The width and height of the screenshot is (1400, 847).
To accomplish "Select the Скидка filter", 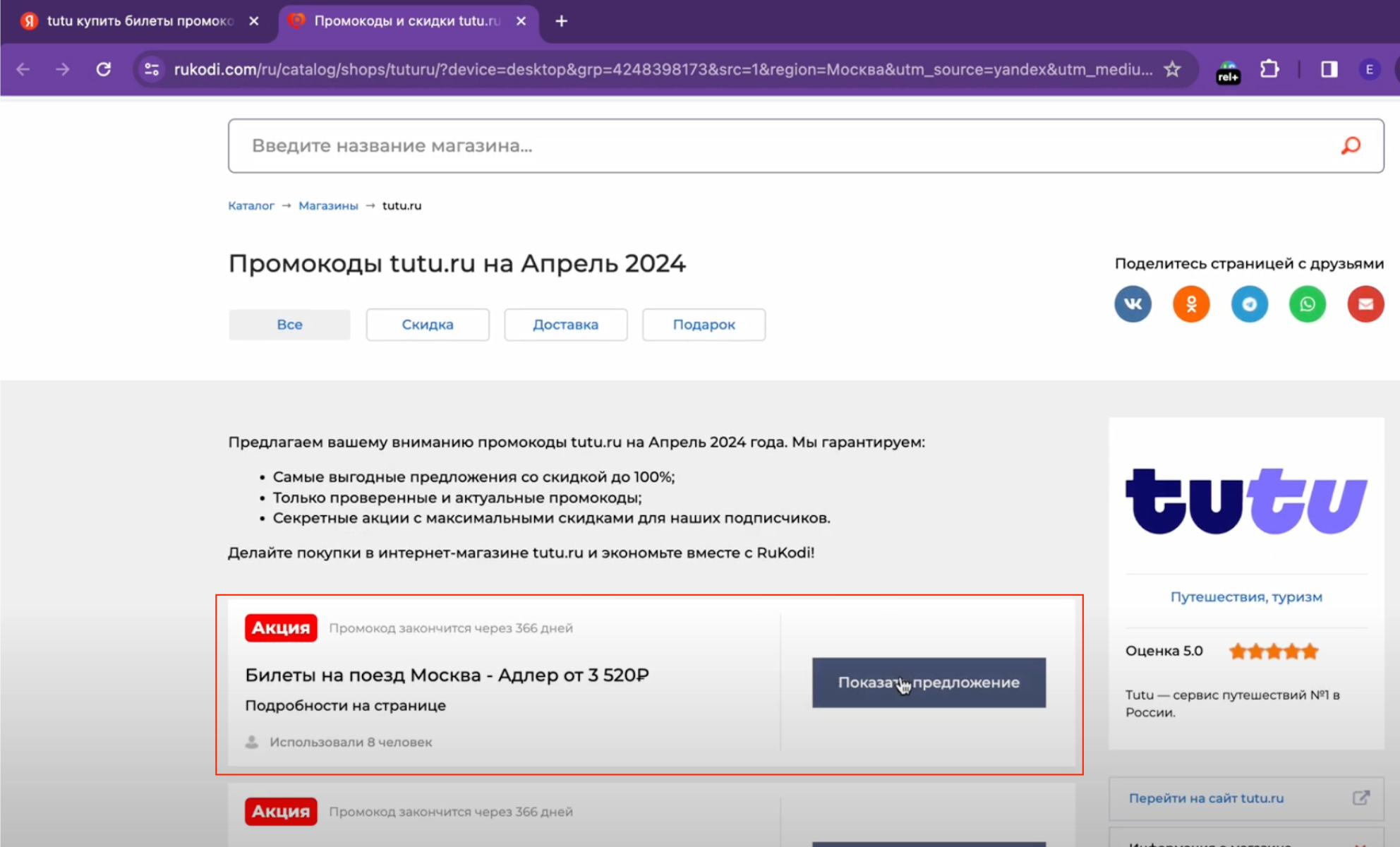I will 427,325.
